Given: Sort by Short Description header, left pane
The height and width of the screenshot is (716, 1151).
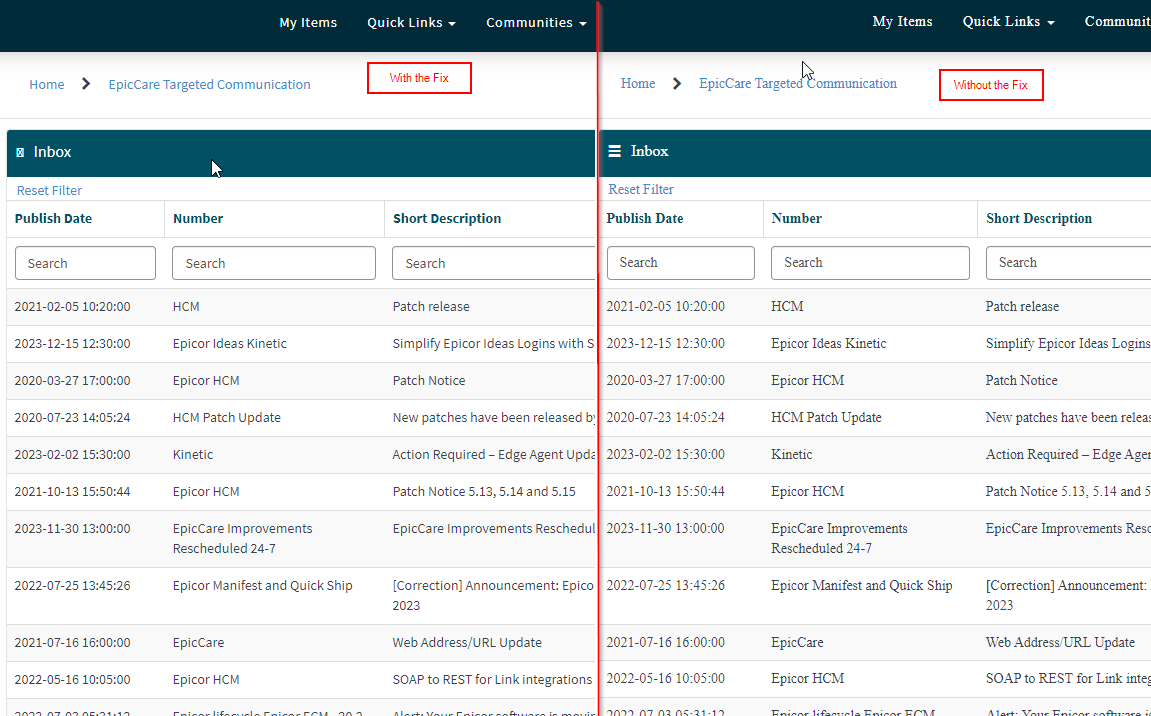Looking at the screenshot, I should click(447, 218).
